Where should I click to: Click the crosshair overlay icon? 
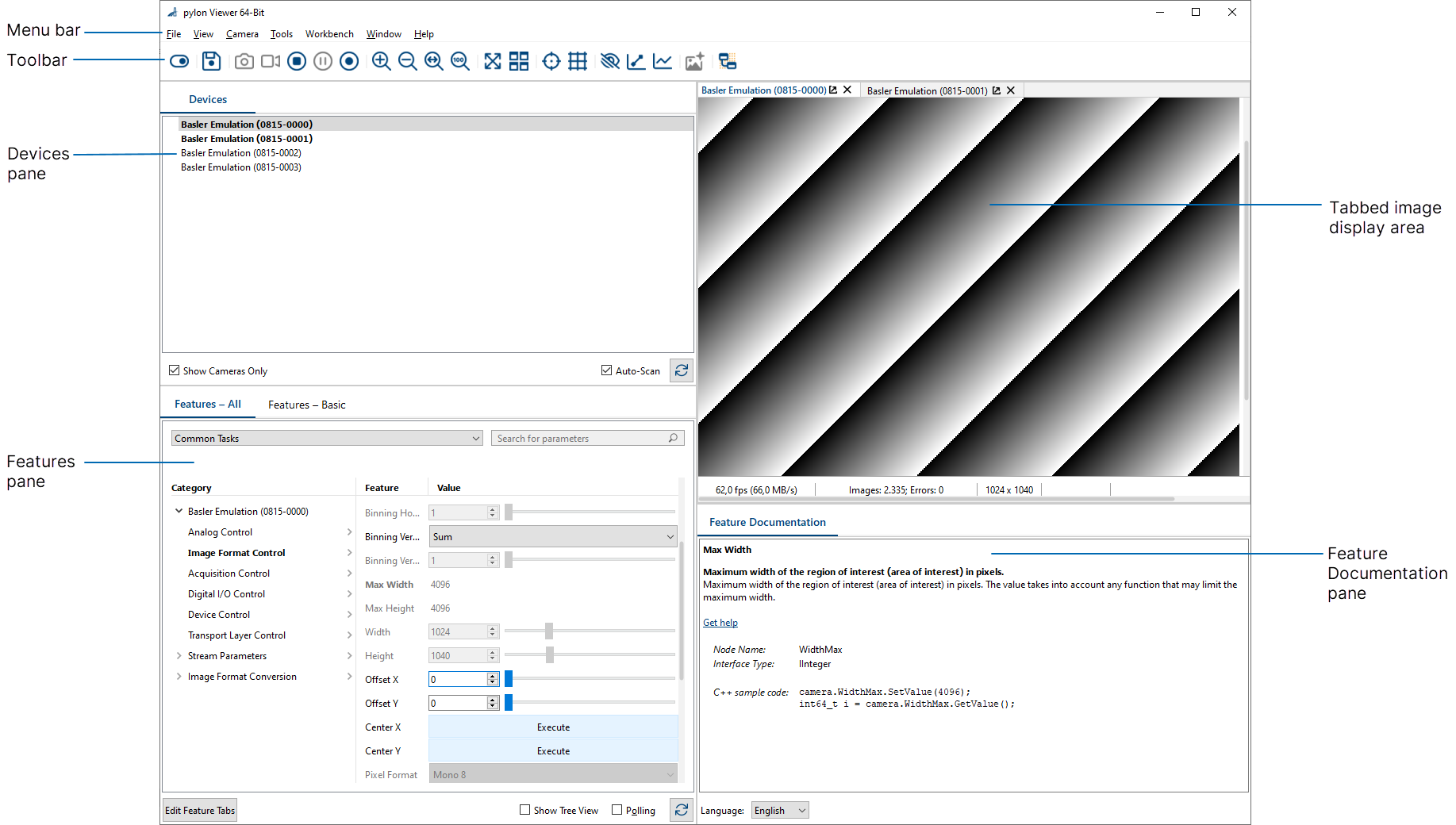coord(551,61)
